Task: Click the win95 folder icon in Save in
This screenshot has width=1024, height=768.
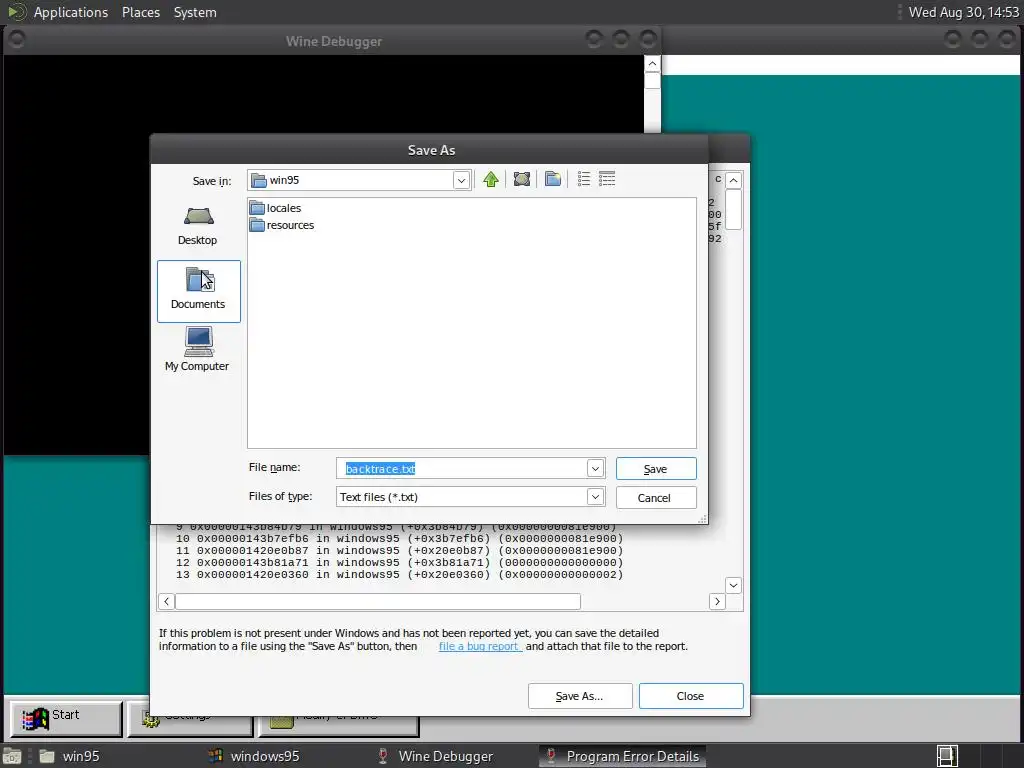Action: coord(259,180)
